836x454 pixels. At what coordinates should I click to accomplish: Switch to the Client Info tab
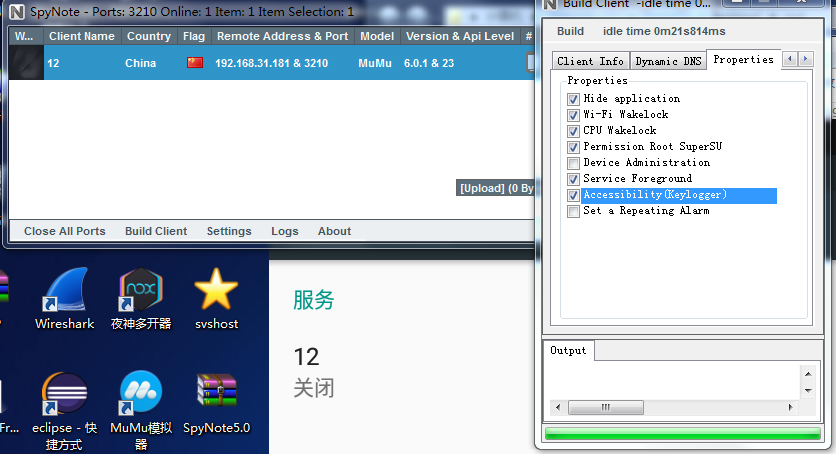point(590,61)
